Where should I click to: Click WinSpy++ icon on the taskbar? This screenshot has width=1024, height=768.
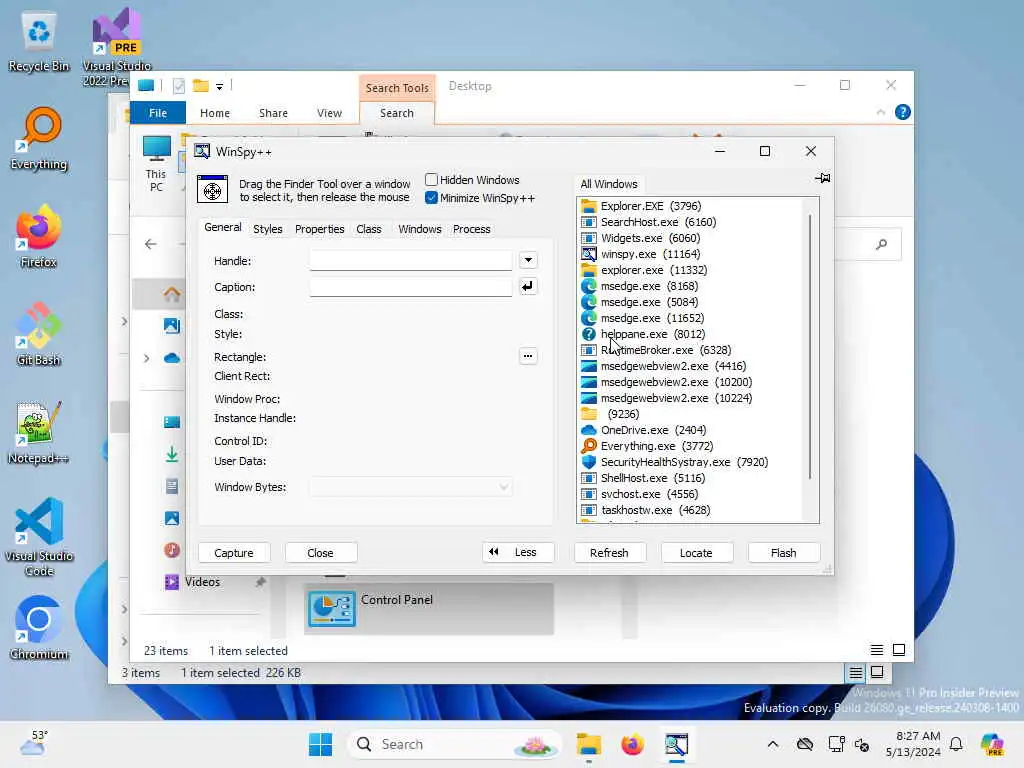tap(677, 744)
